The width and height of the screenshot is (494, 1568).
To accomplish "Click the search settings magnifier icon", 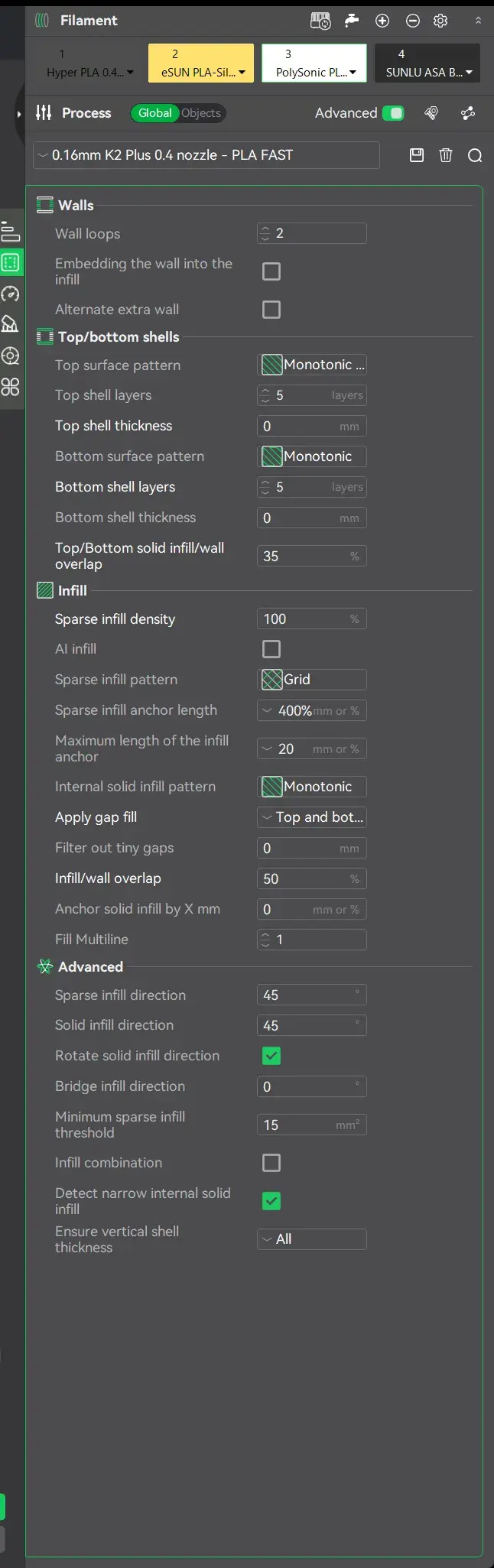I will click(475, 156).
